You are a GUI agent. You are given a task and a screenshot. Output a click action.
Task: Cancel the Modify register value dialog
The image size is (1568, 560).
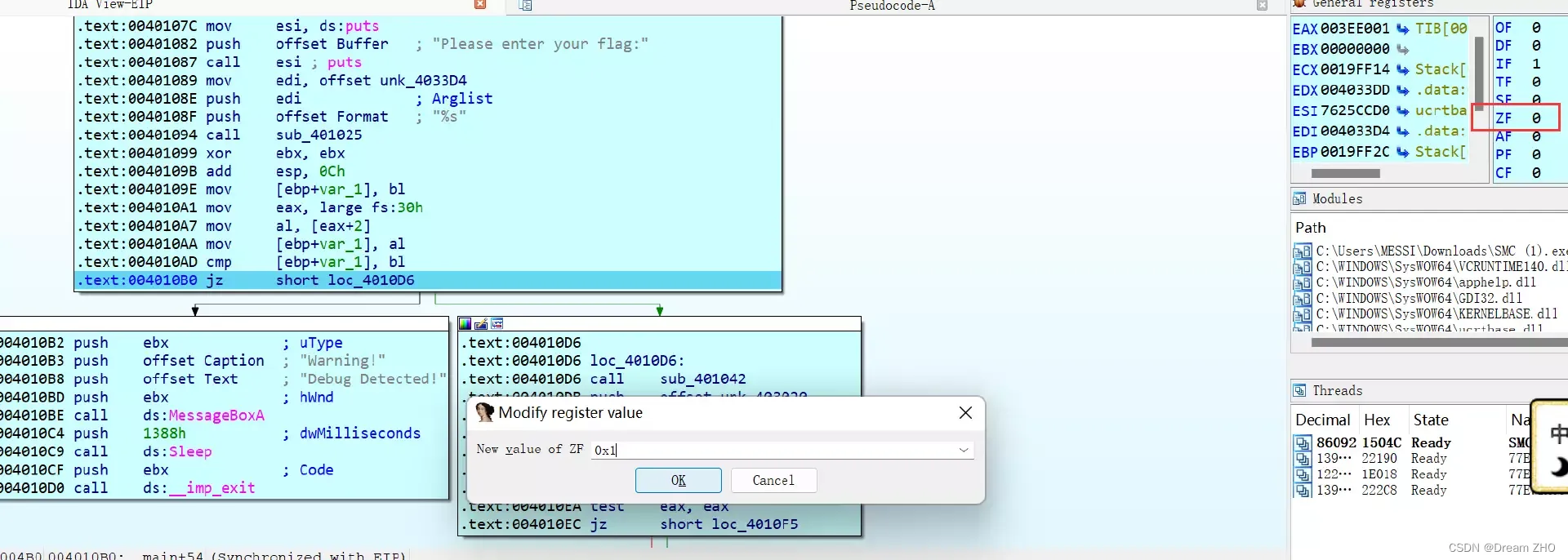coord(773,480)
